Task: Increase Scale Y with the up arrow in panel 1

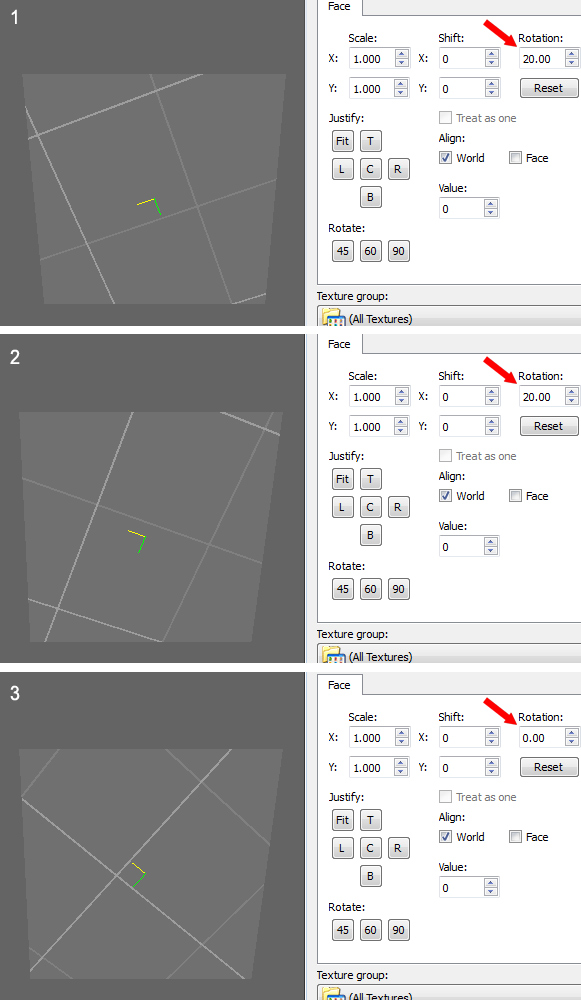Action: (401, 84)
